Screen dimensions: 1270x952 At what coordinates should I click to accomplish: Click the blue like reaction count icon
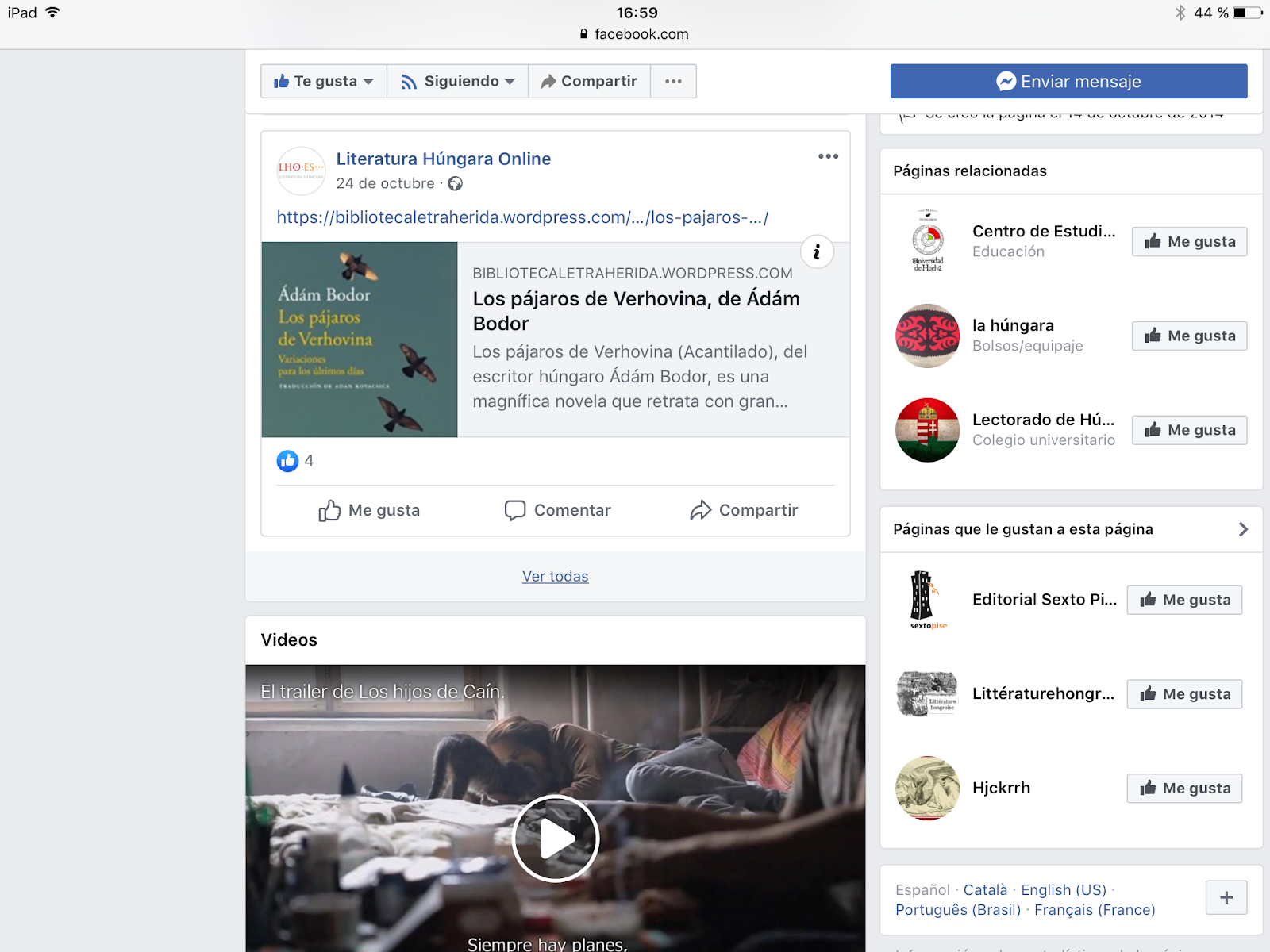tap(287, 461)
